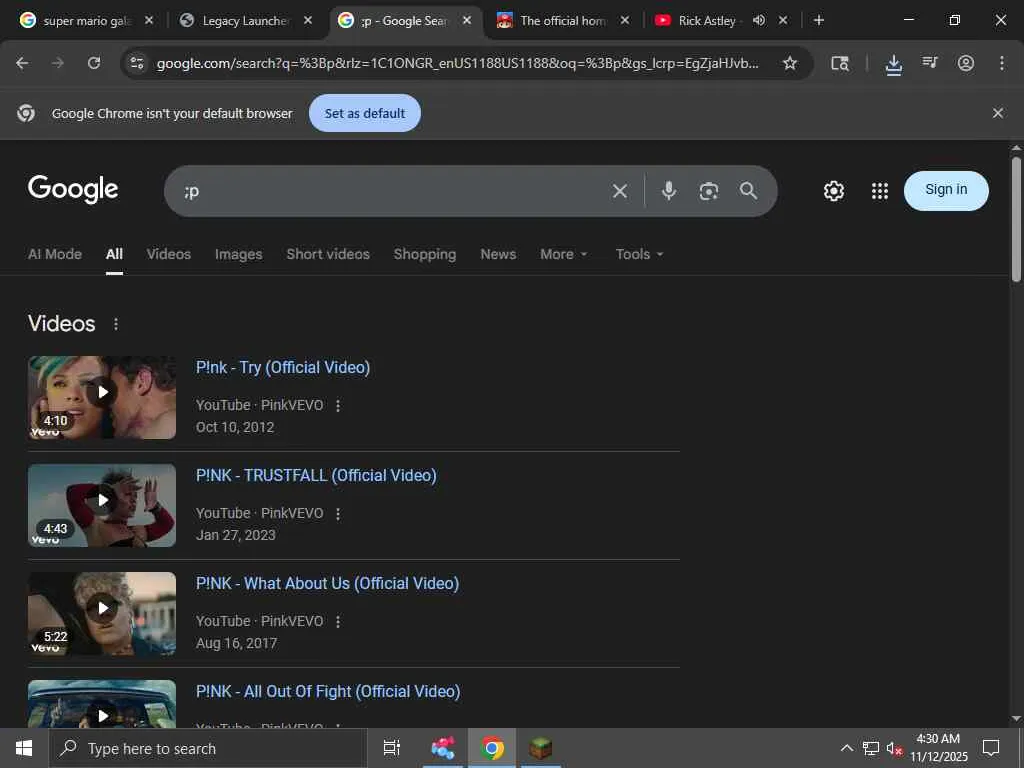
Task: Select the Short videos search tab
Action: [x=328, y=254]
